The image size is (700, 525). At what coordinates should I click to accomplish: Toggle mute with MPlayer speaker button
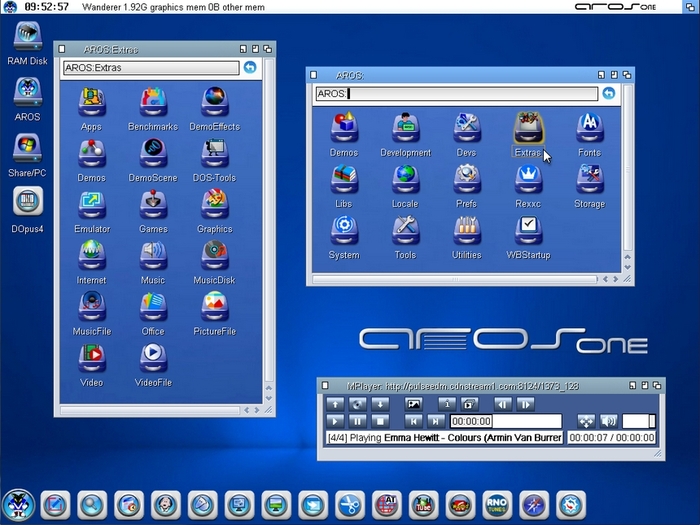[x=608, y=421]
